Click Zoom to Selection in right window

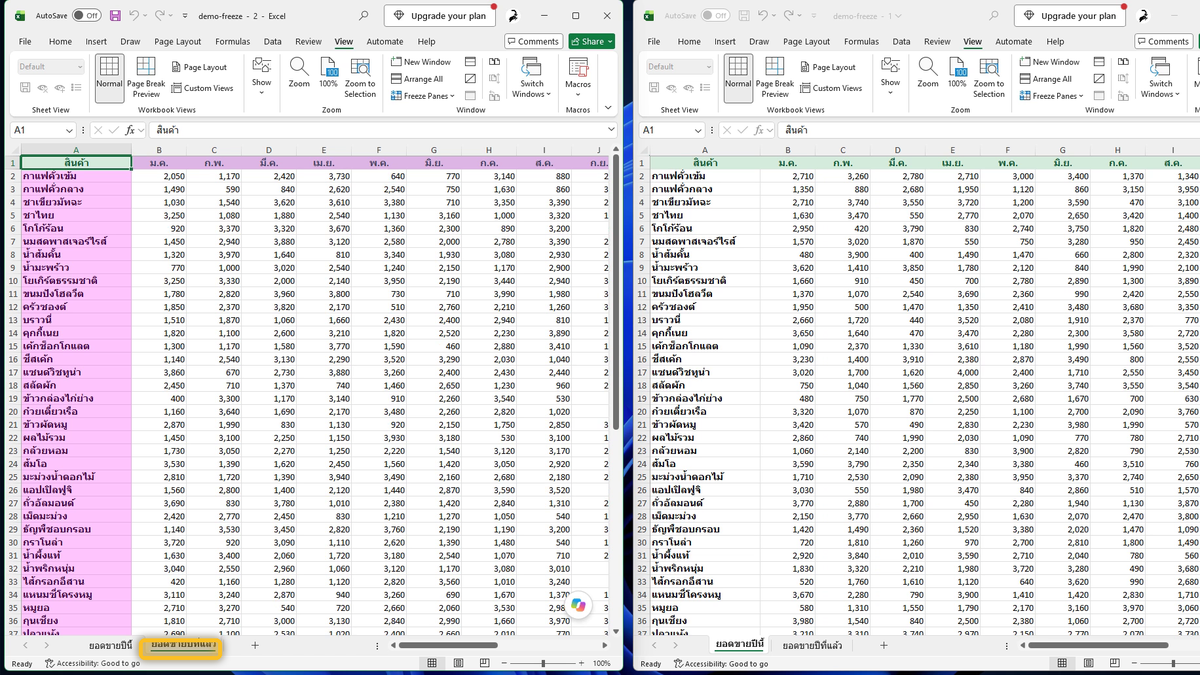989,75
